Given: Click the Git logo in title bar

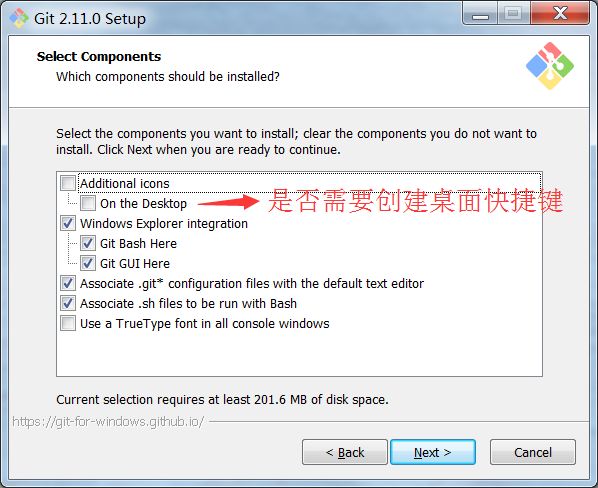Looking at the screenshot, I should coord(19,18).
